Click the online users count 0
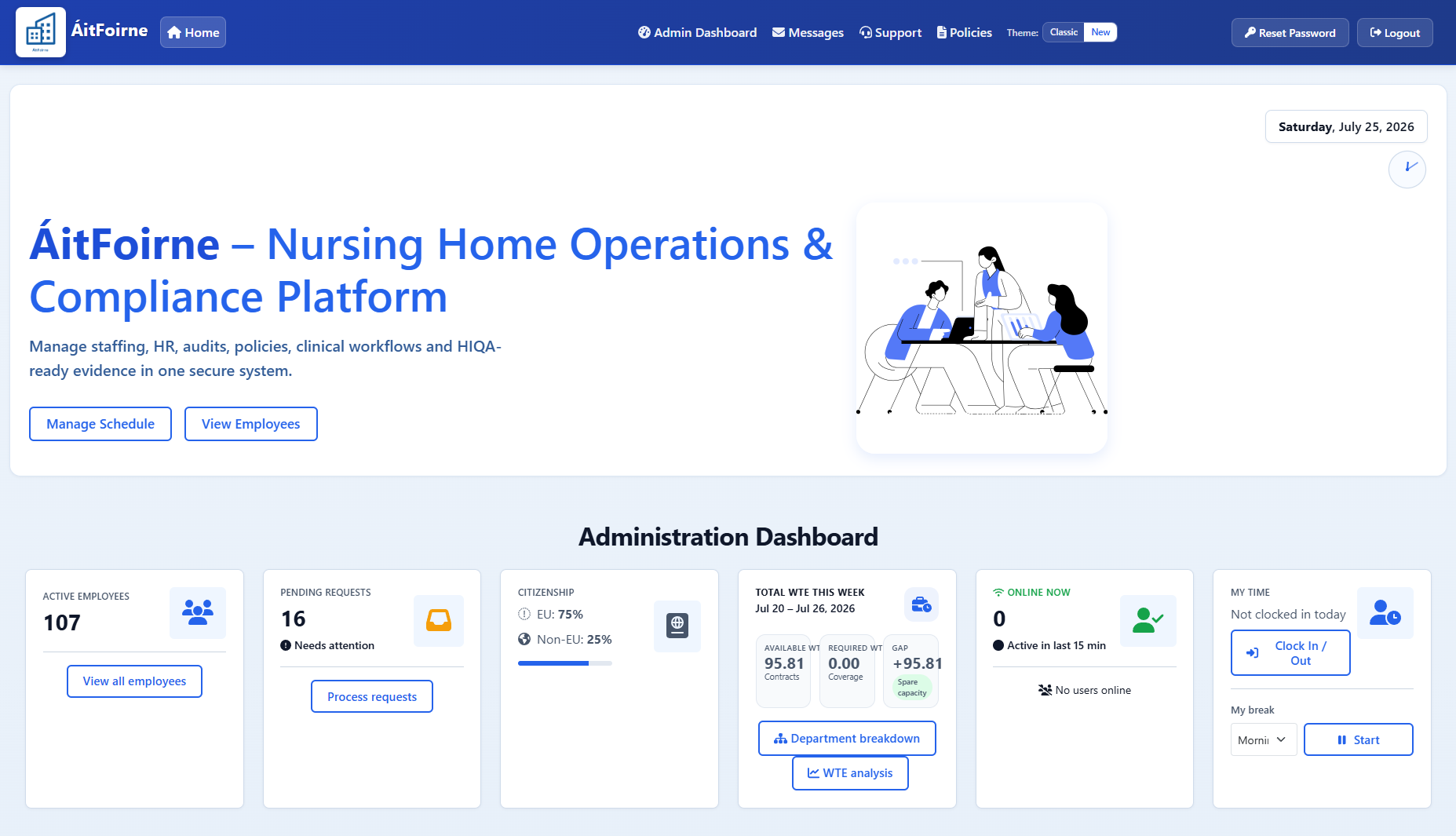This screenshot has width=1456, height=836. pyautogui.click(x=999, y=619)
